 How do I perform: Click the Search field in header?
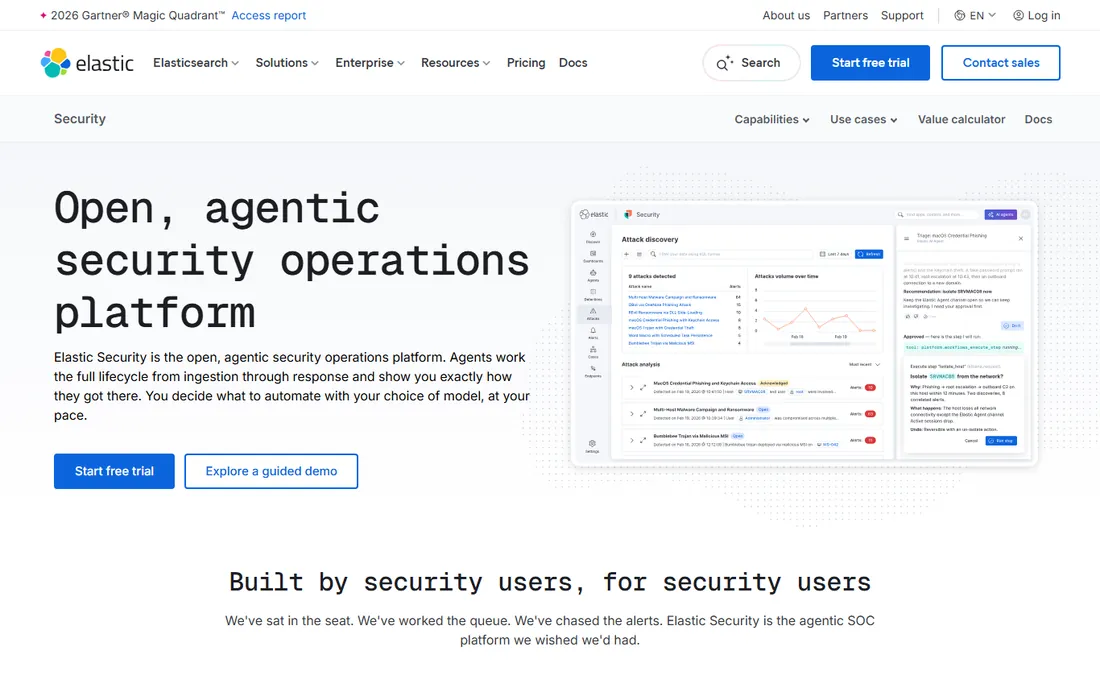pyautogui.click(x=751, y=63)
